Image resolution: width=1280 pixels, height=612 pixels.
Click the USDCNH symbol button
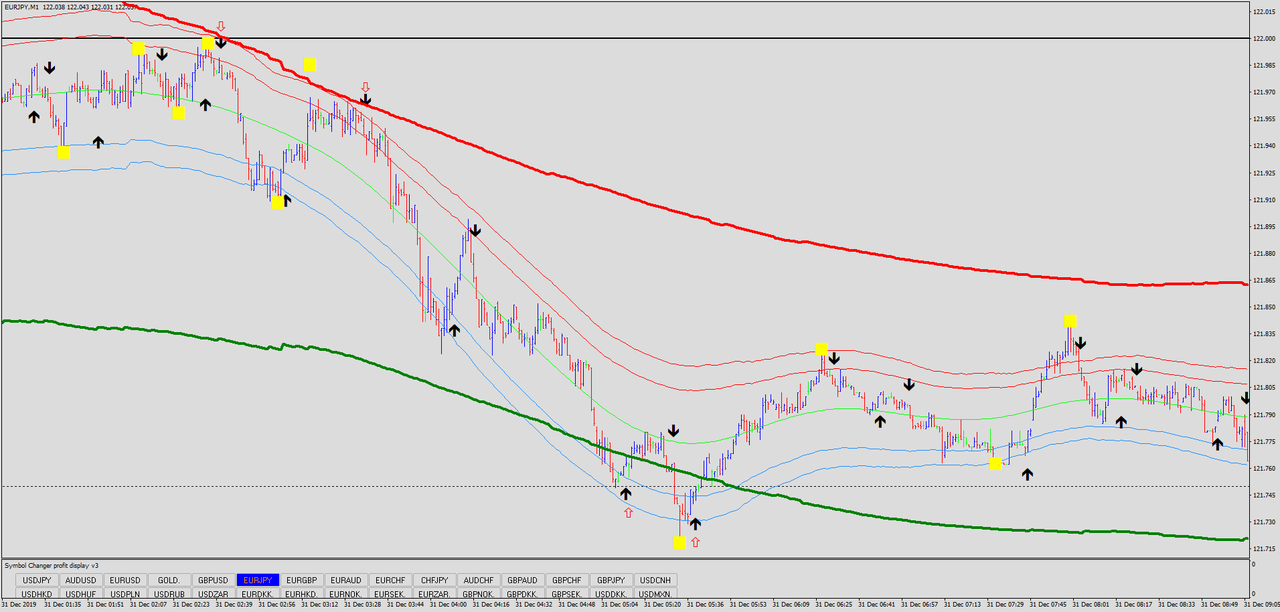pos(654,580)
